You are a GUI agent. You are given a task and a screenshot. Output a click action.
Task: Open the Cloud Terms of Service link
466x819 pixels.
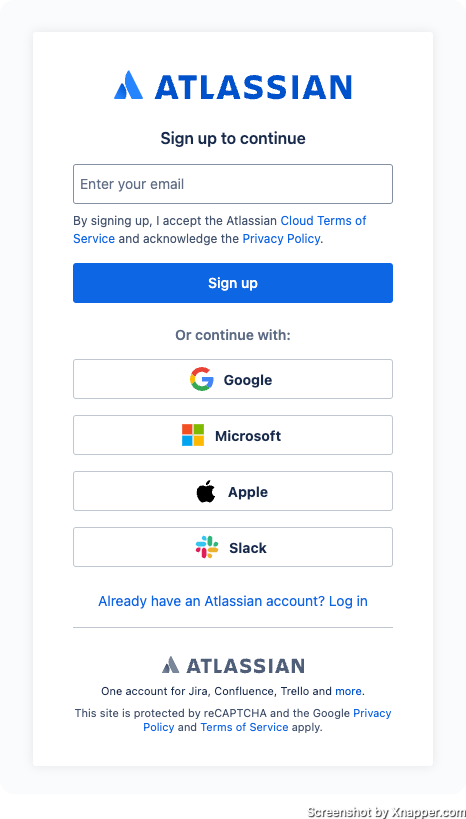(x=219, y=230)
